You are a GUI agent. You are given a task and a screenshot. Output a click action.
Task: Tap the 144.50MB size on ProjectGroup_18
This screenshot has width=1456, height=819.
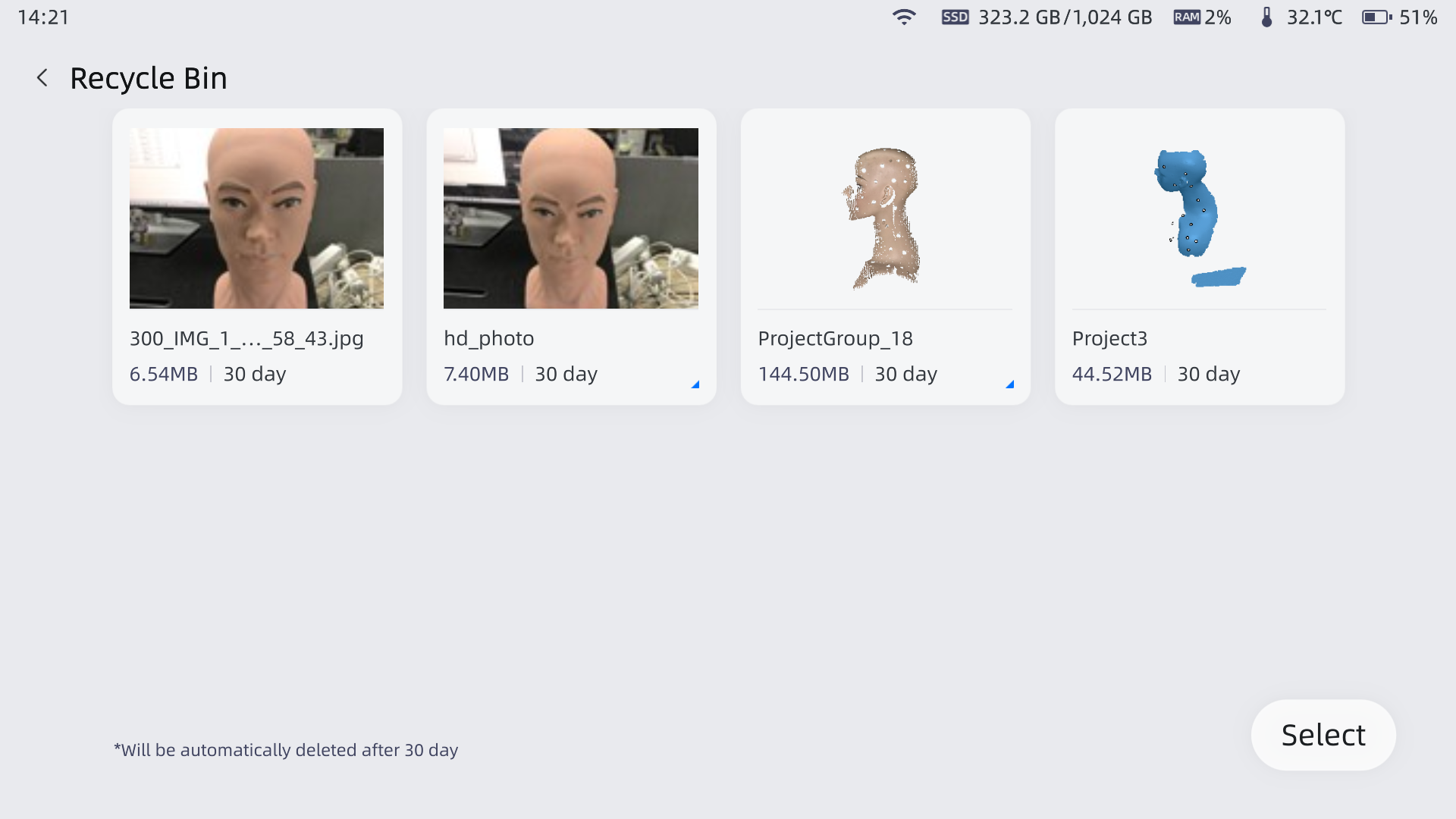(x=803, y=374)
